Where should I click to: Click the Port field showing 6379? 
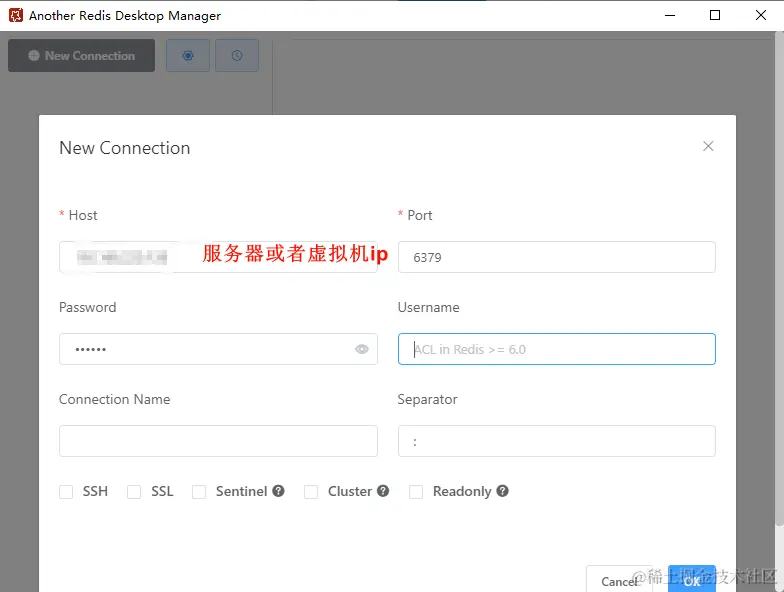coord(556,257)
